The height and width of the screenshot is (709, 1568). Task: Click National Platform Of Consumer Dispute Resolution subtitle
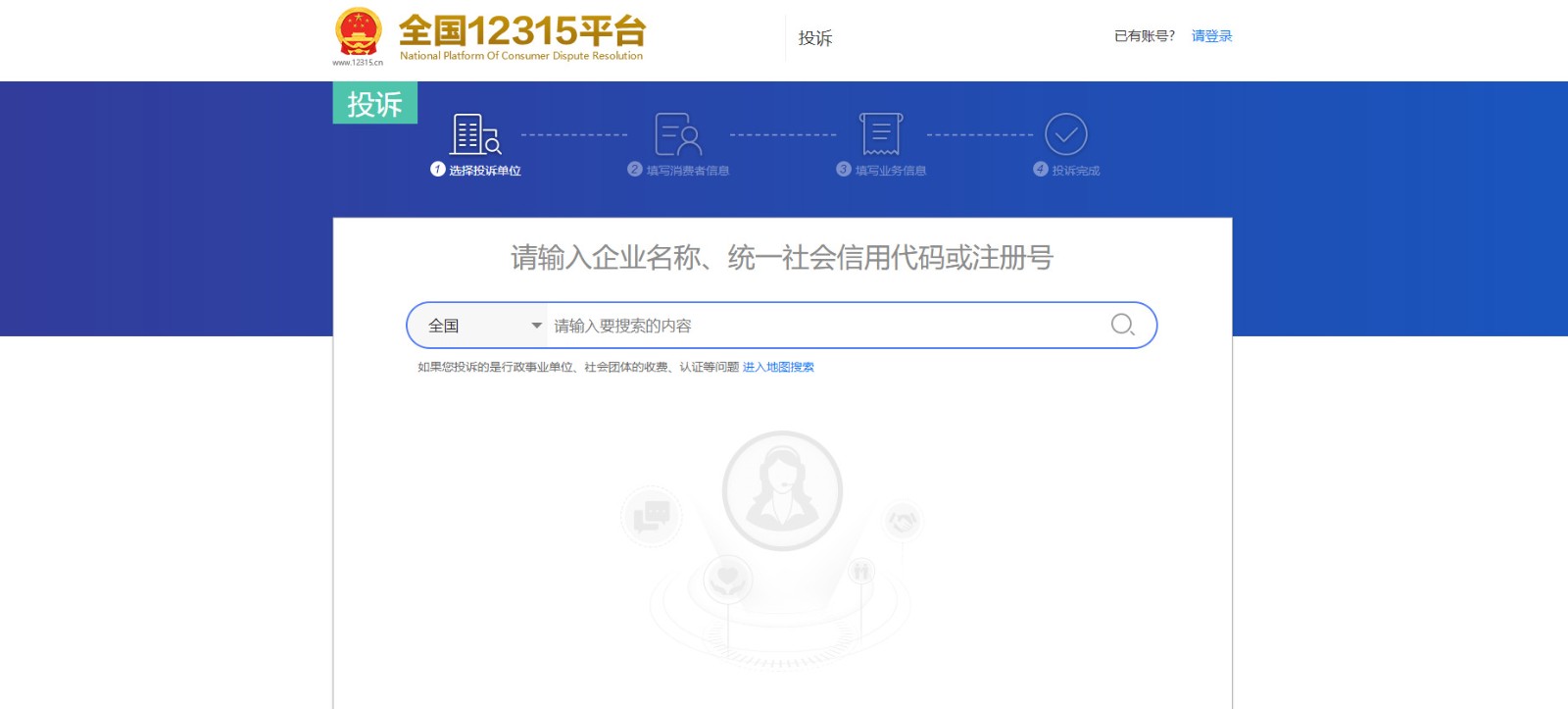pyautogui.click(x=521, y=56)
